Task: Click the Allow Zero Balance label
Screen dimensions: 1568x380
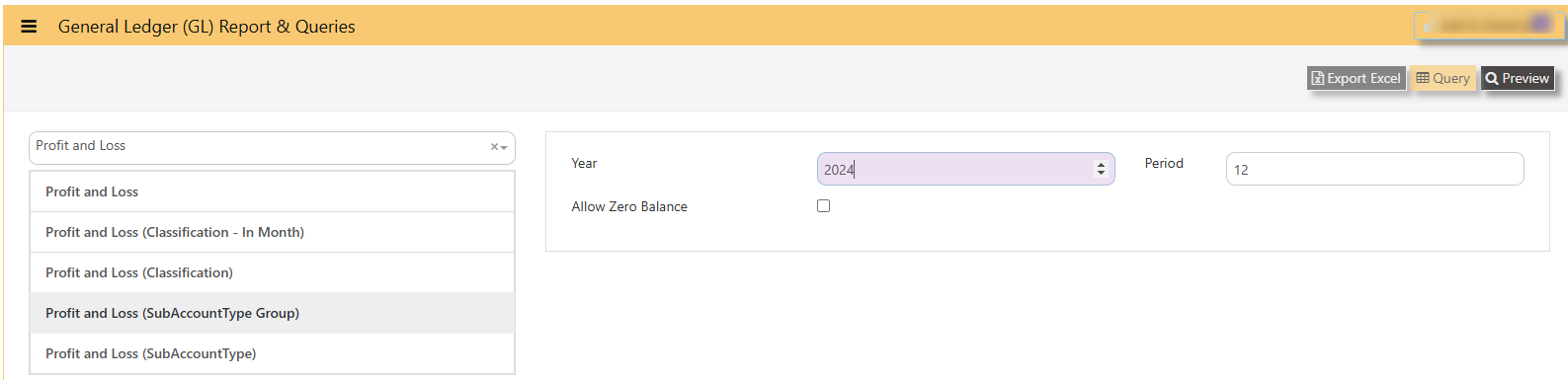Action: point(629,206)
